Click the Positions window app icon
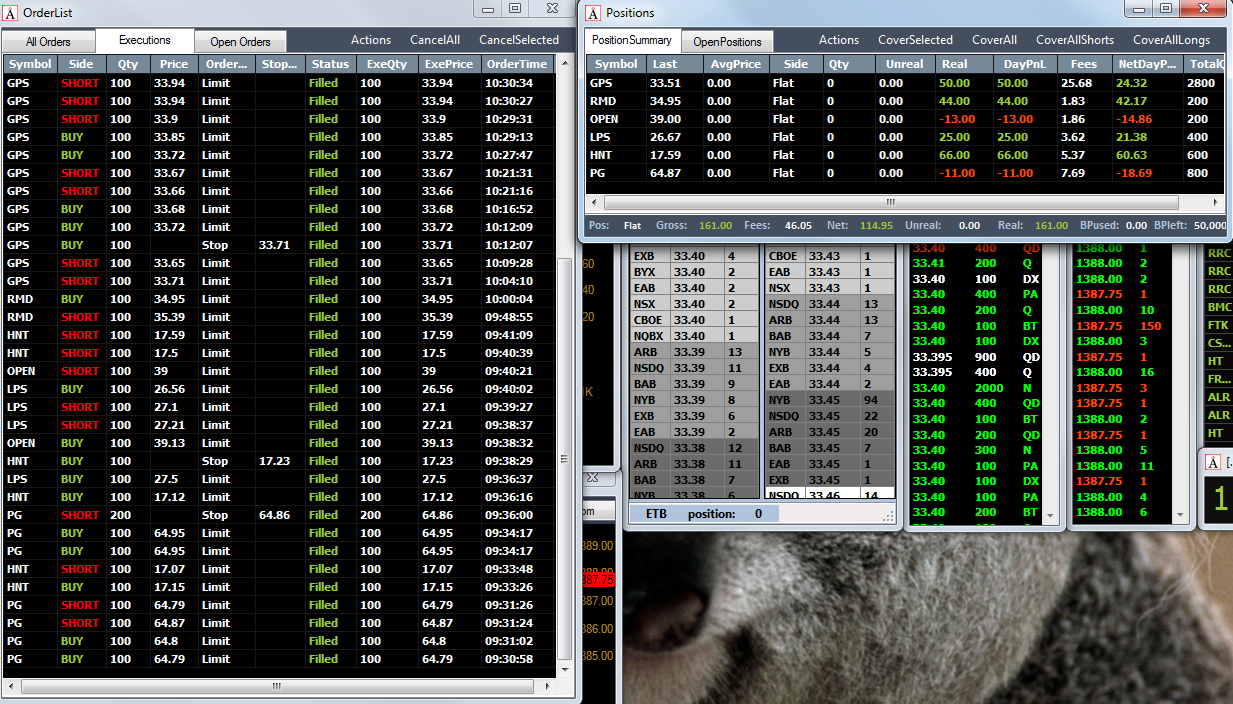The image size is (1233, 704). [x=593, y=13]
